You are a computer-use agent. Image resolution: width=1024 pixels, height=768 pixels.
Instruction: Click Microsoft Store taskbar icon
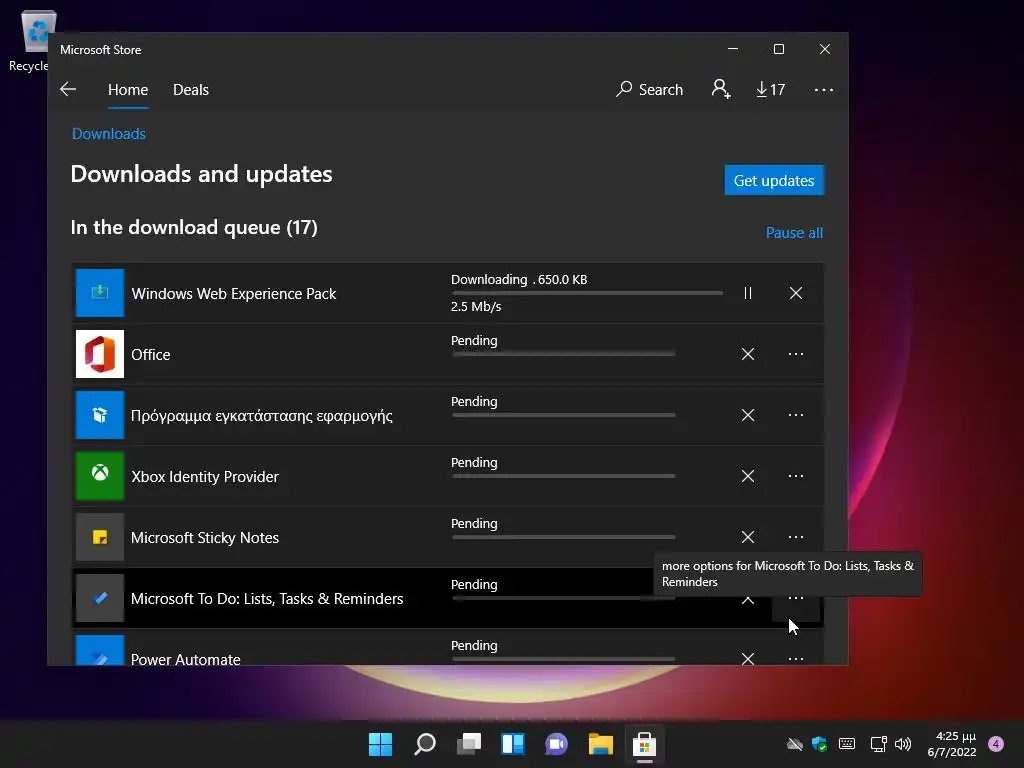[x=645, y=744]
